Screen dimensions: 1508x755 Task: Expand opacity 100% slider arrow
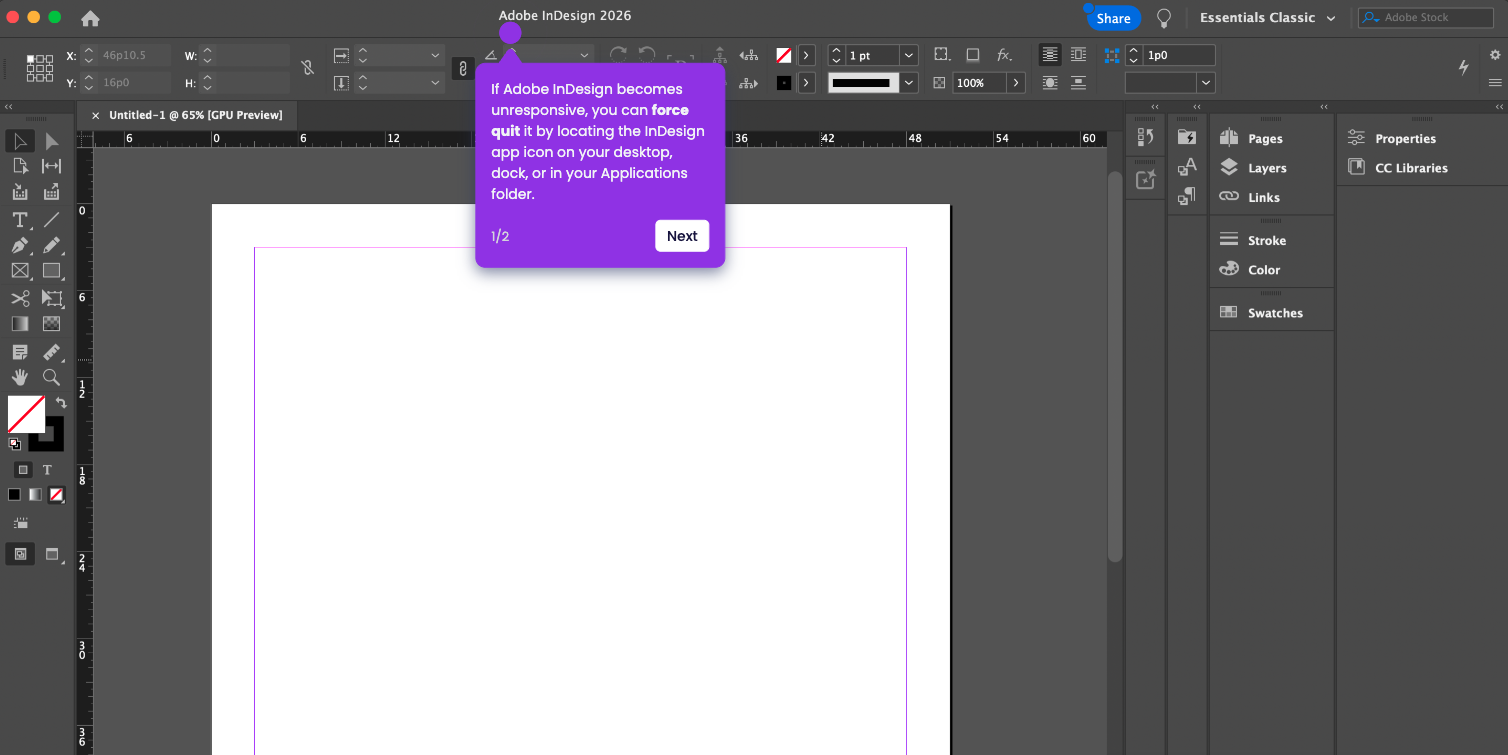(x=1016, y=83)
